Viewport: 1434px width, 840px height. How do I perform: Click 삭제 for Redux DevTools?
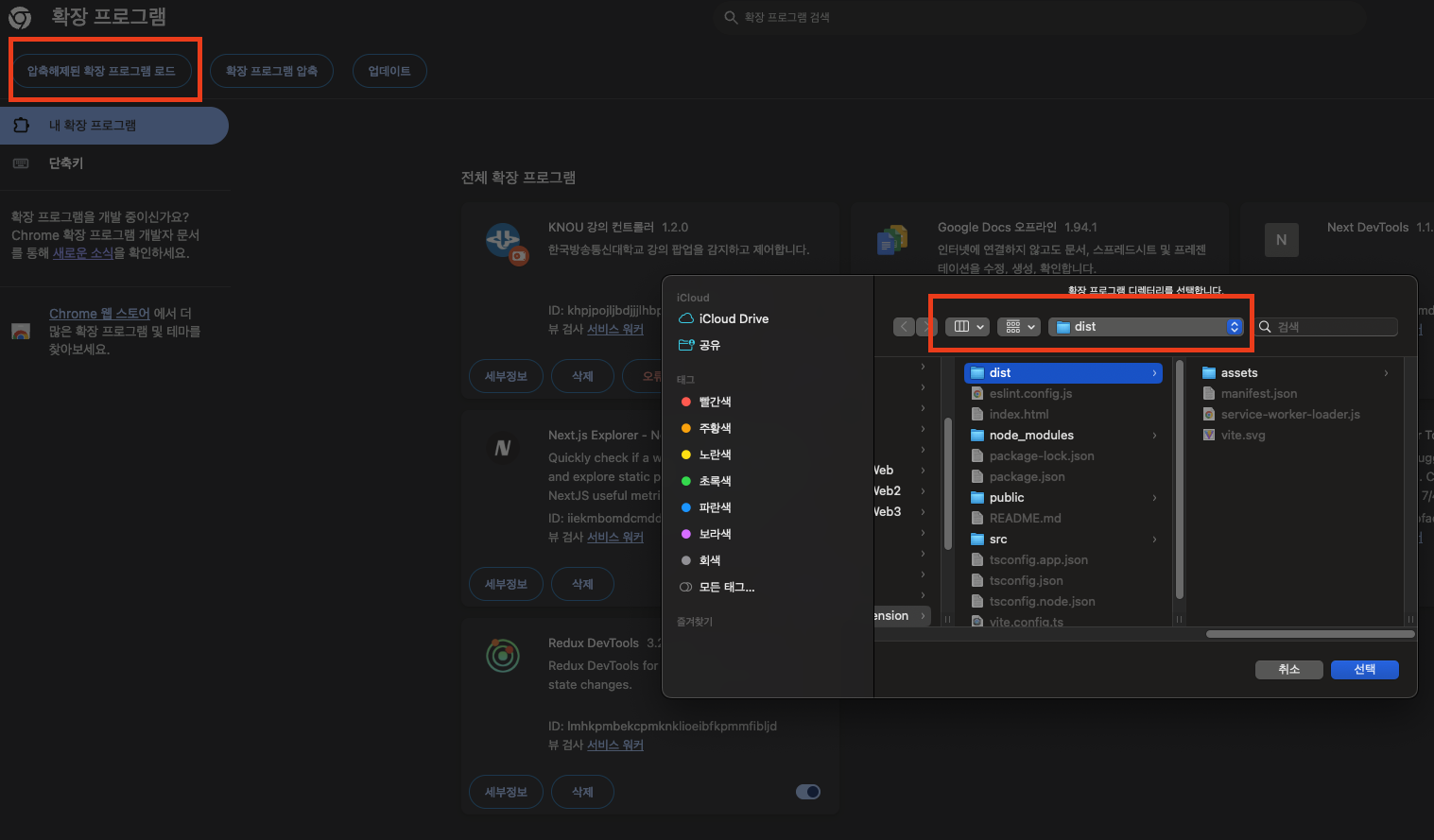coord(582,792)
